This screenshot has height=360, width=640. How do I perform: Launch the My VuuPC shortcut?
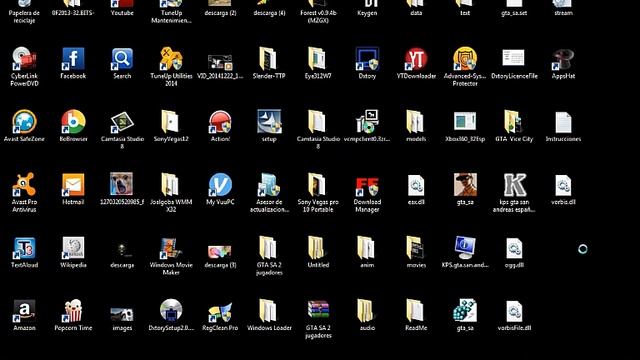220,185
